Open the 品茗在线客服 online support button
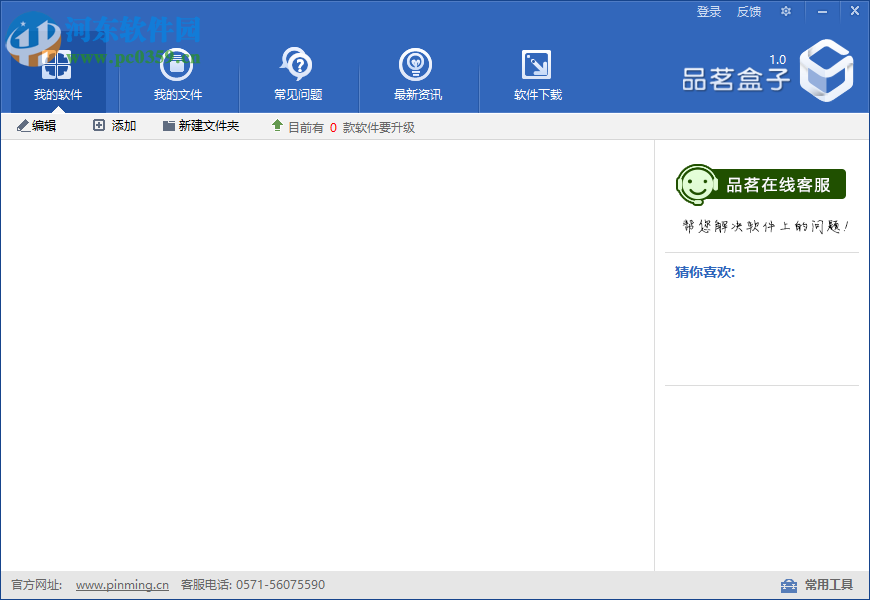The image size is (870, 600). coord(762,184)
